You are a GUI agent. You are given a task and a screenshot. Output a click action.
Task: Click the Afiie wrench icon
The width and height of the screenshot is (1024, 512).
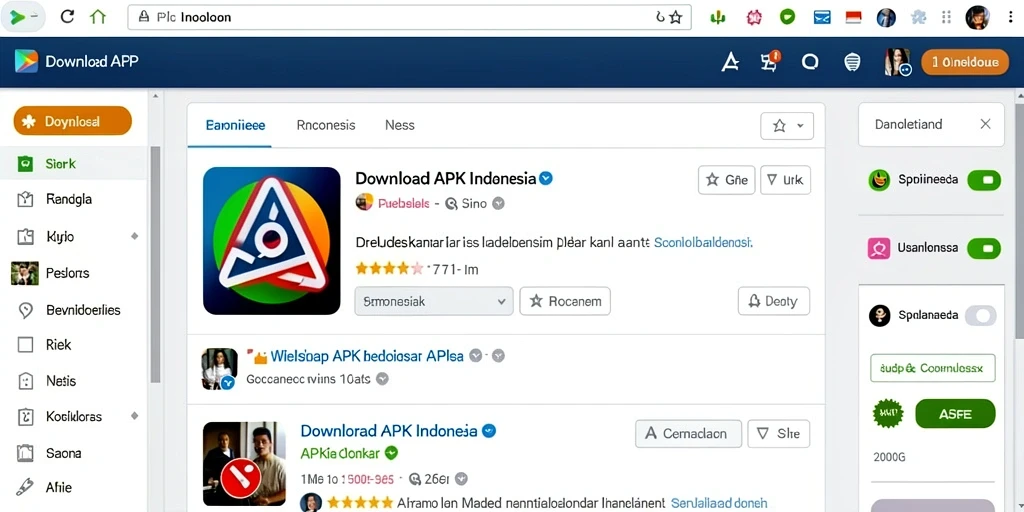(25, 487)
